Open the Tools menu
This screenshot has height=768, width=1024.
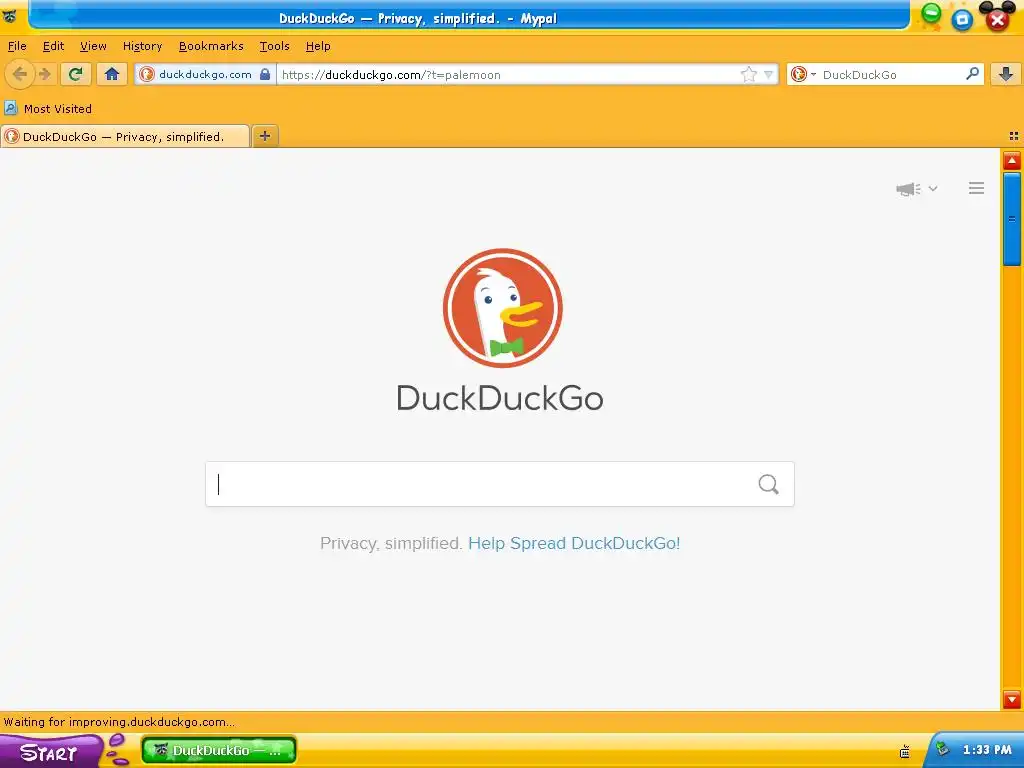click(274, 46)
